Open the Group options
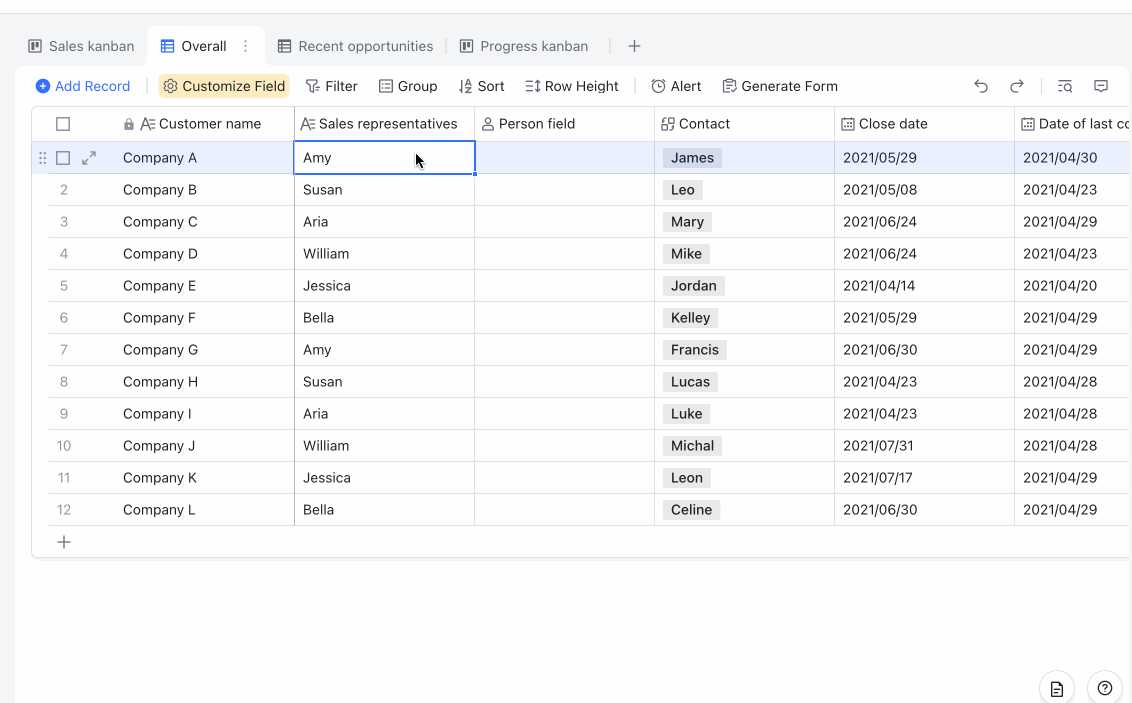Image resolution: width=1132 pixels, height=703 pixels. click(x=408, y=86)
